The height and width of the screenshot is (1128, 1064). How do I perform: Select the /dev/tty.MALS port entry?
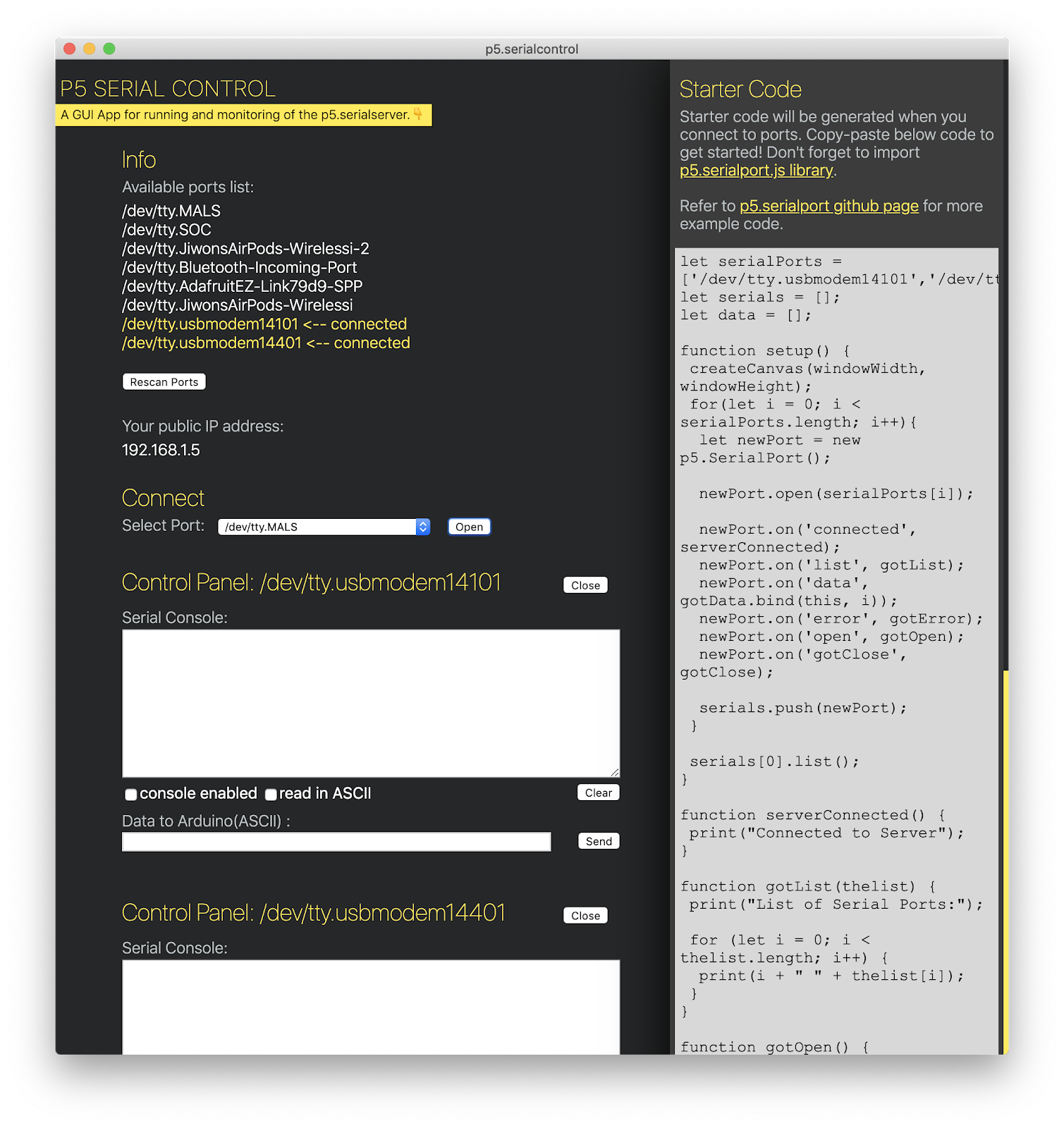click(171, 211)
